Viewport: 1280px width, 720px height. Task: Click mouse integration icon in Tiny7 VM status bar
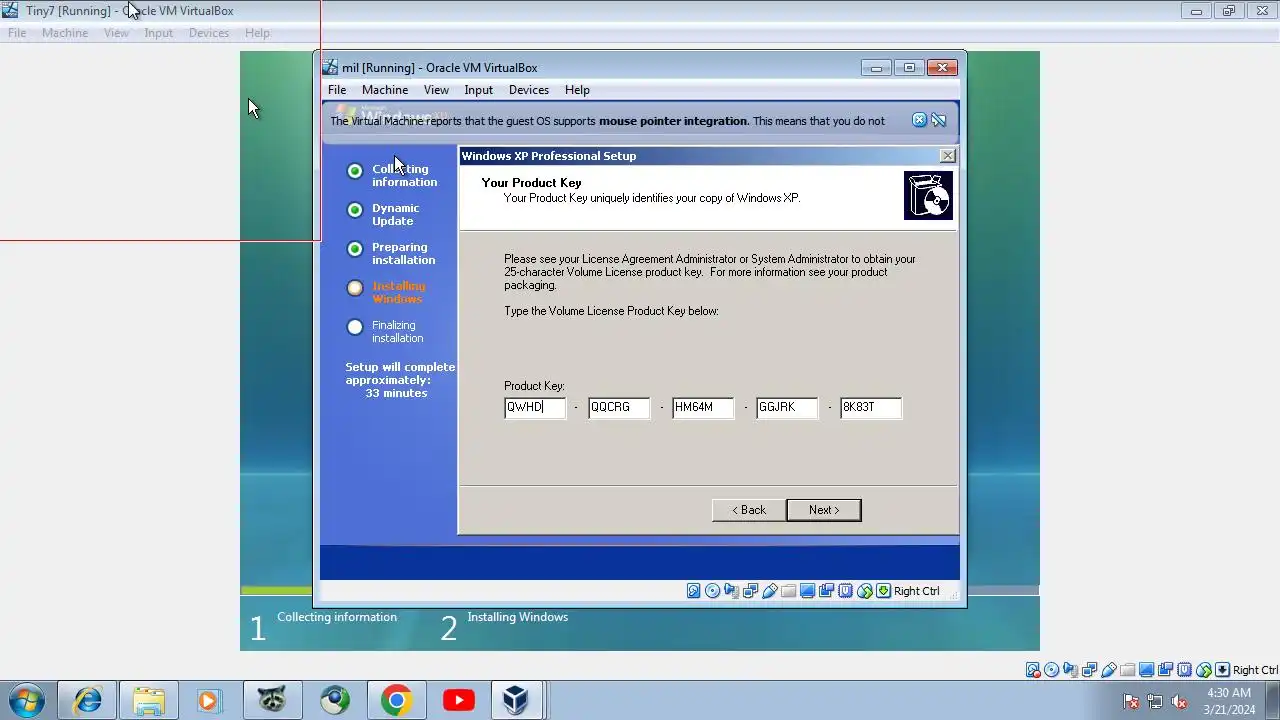point(1204,670)
